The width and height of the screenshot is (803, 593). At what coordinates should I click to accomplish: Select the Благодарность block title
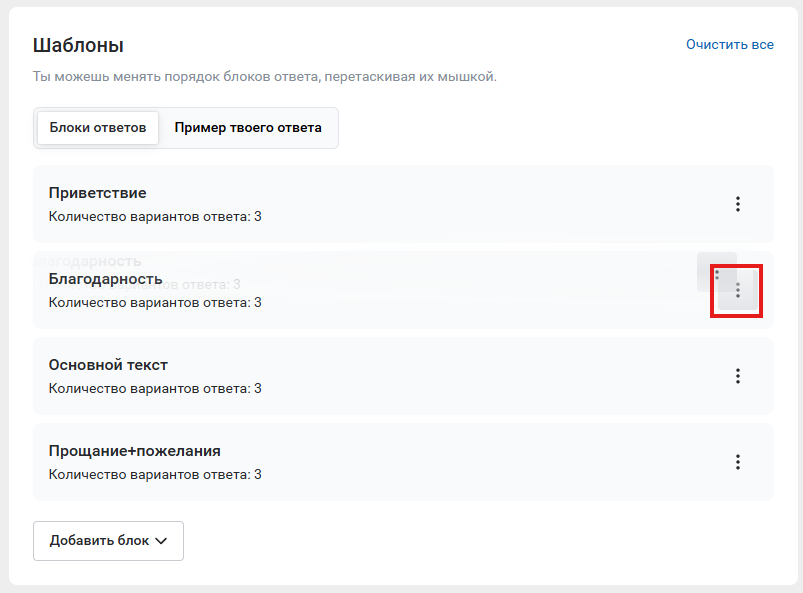pyautogui.click(x=105, y=279)
